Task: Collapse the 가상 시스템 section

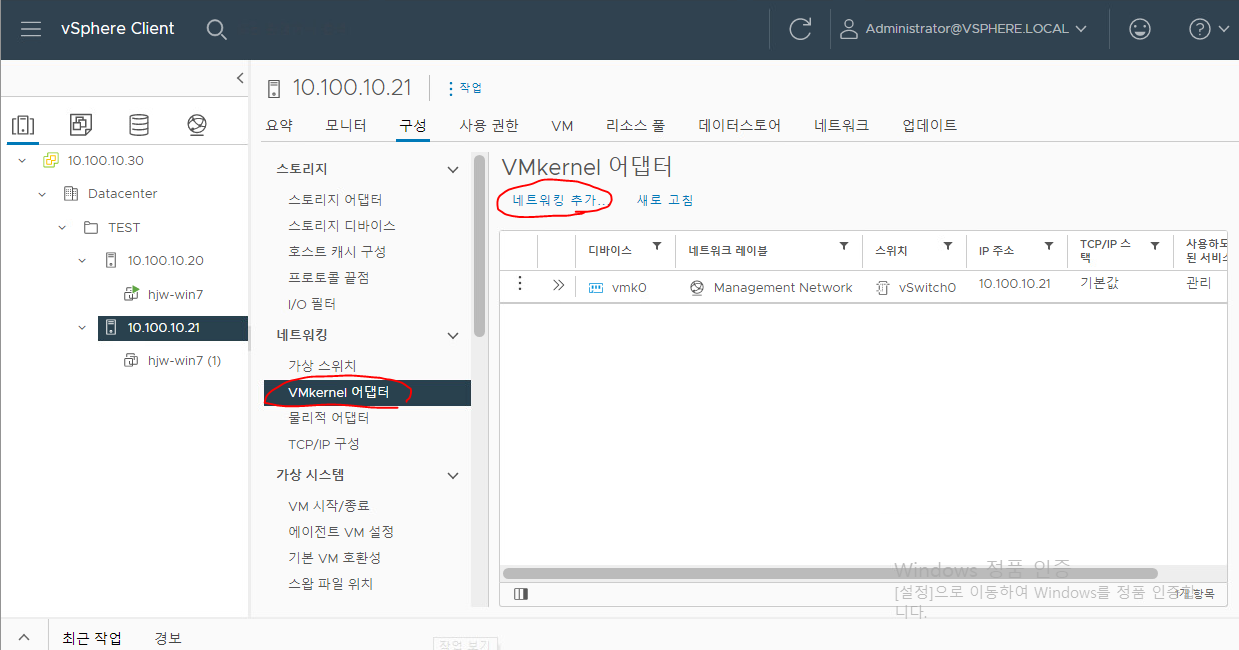Action: point(453,476)
